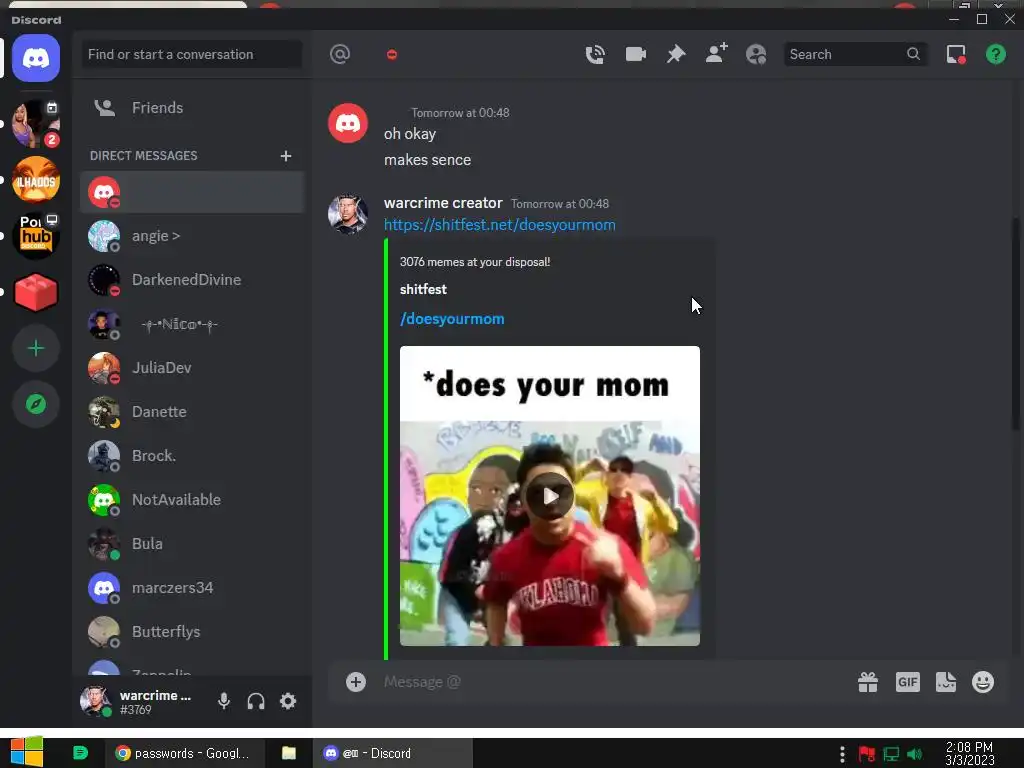This screenshot has width=1024, height=768.
Task: Explore public servers compass icon
Action: (x=36, y=404)
